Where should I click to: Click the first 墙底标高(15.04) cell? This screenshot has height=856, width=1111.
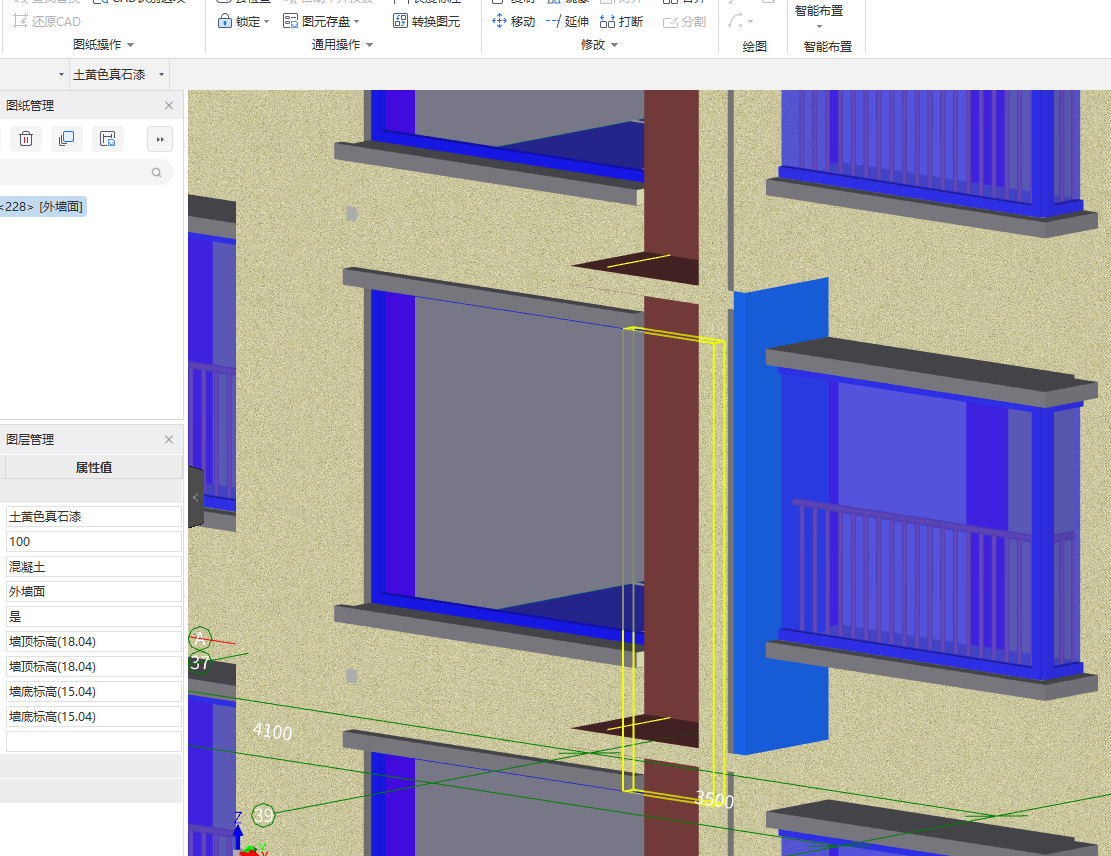(x=94, y=692)
